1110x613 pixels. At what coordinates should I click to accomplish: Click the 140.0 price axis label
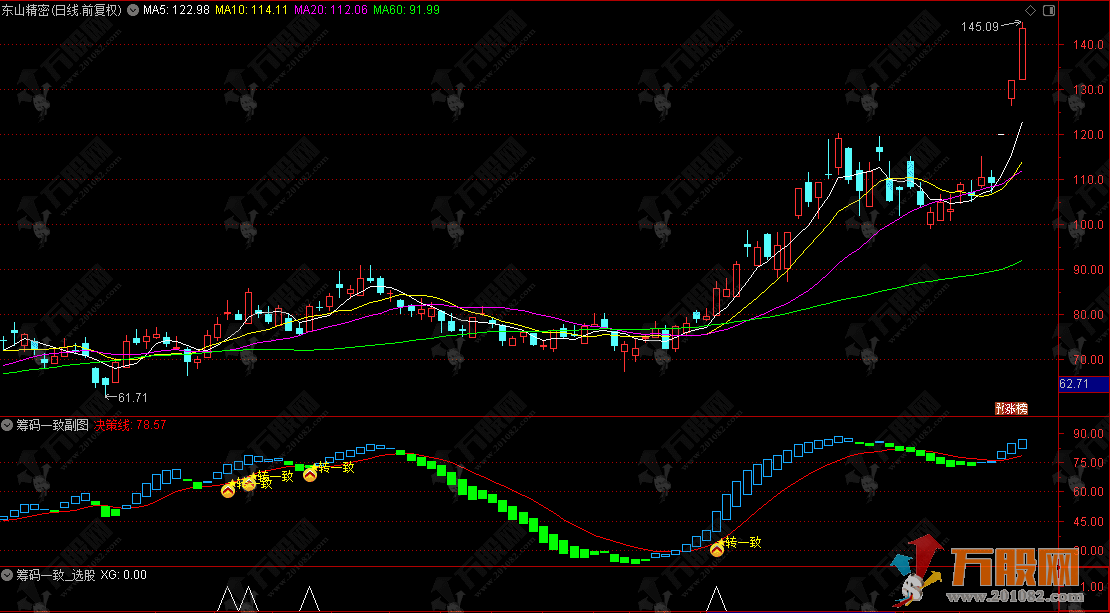coord(1088,44)
